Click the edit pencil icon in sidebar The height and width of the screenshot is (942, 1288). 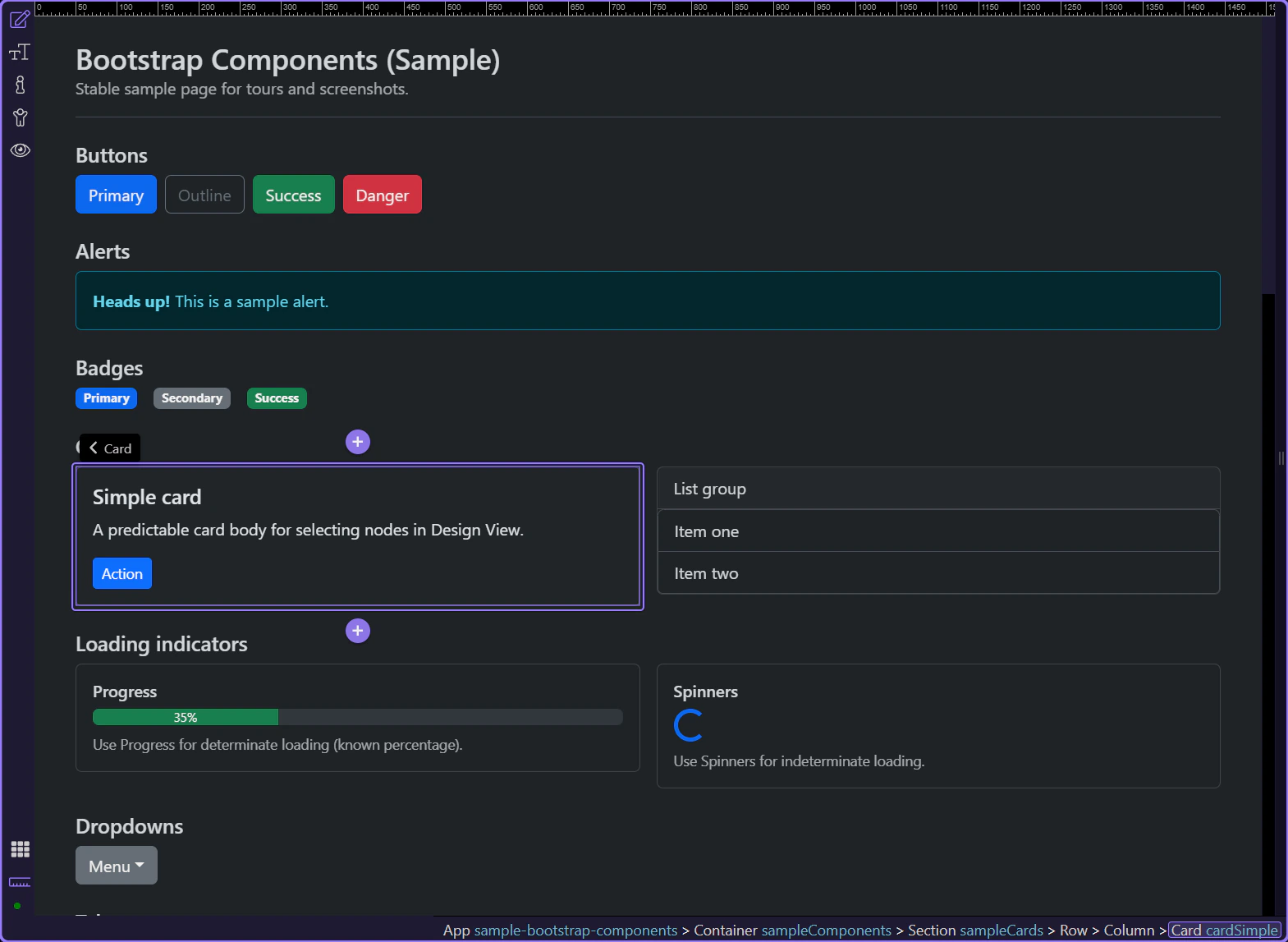tap(20, 19)
